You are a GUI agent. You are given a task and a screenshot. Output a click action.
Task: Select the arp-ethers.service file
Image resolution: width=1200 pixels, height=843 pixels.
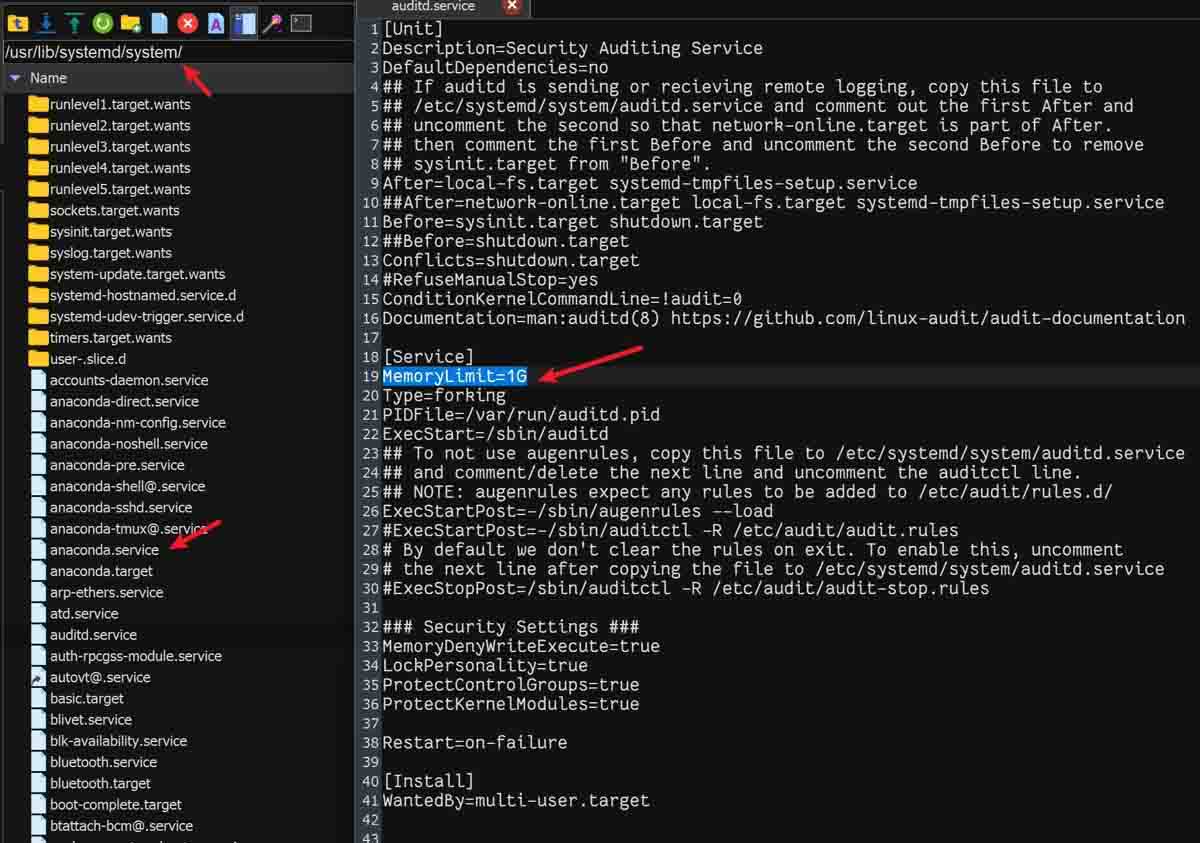point(97,592)
